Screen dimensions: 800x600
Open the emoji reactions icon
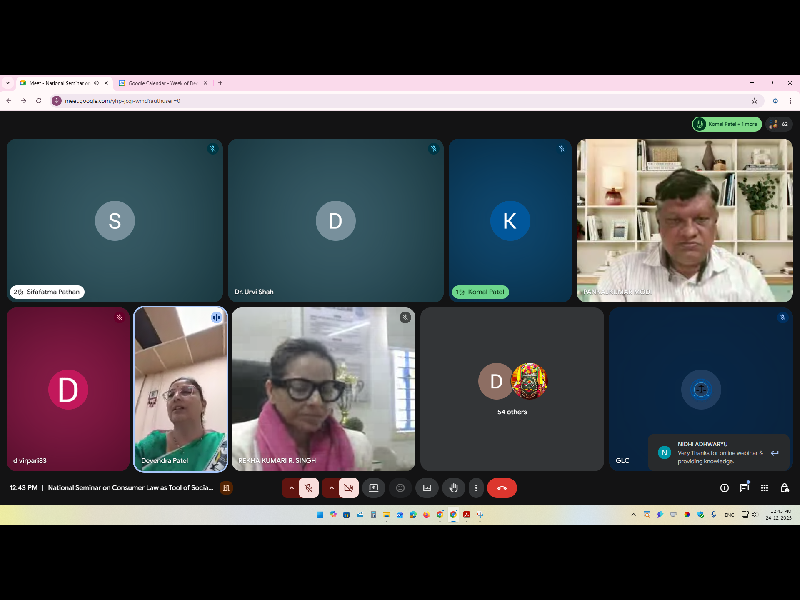(400, 488)
